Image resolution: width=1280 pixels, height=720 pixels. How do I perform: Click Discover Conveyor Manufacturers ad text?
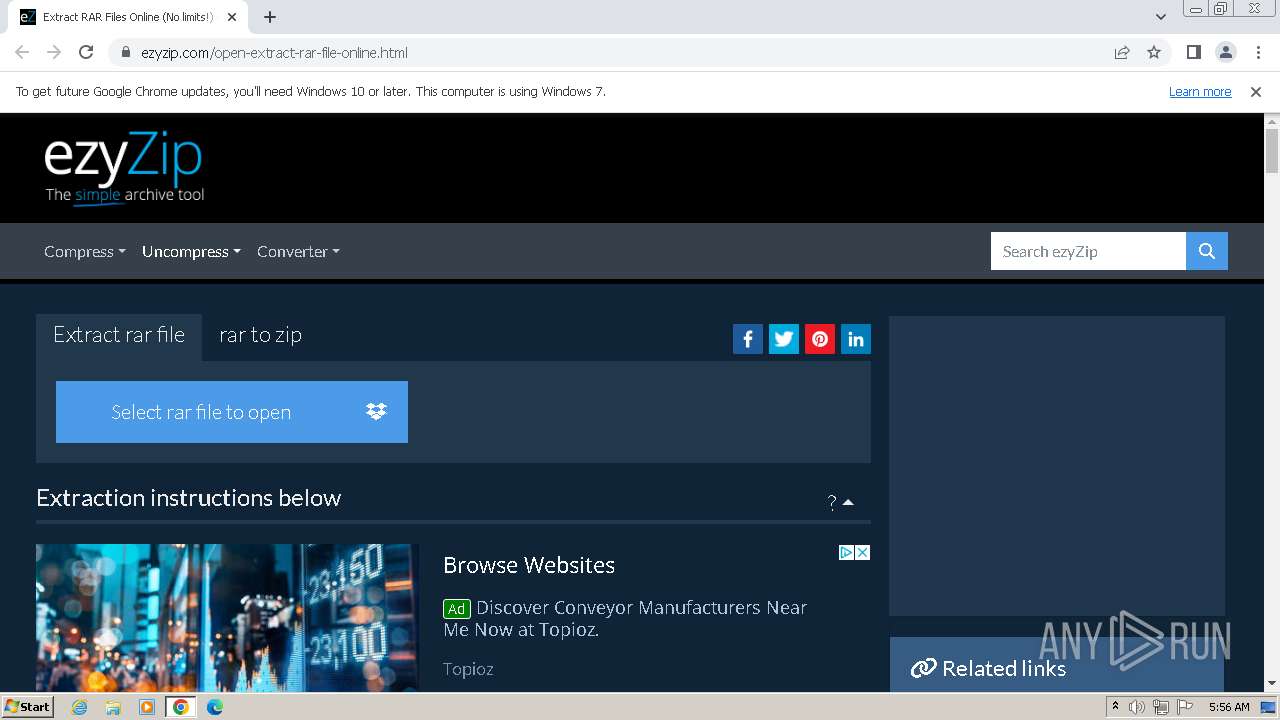click(x=625, y=619)
